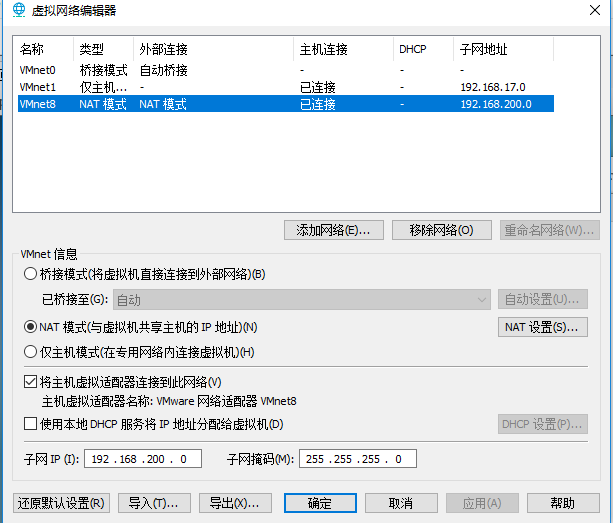Click the 主机连接 column header

(344, 49)
